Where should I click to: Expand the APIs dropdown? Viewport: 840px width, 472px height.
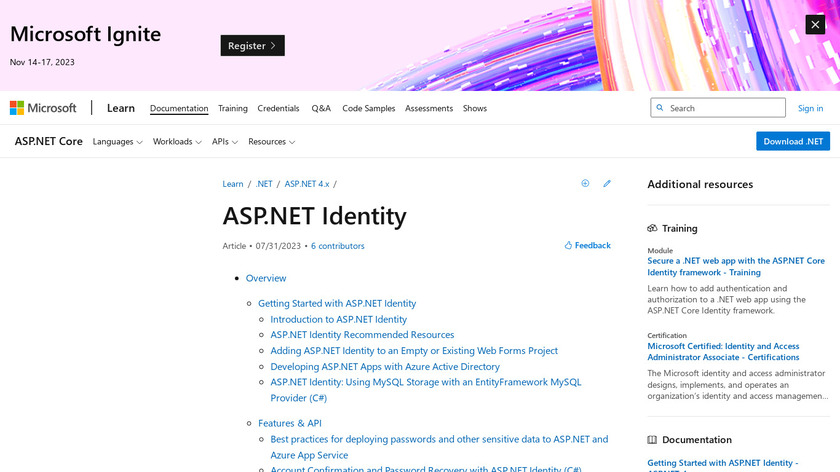pyautogui.click(x=224, y=141)
